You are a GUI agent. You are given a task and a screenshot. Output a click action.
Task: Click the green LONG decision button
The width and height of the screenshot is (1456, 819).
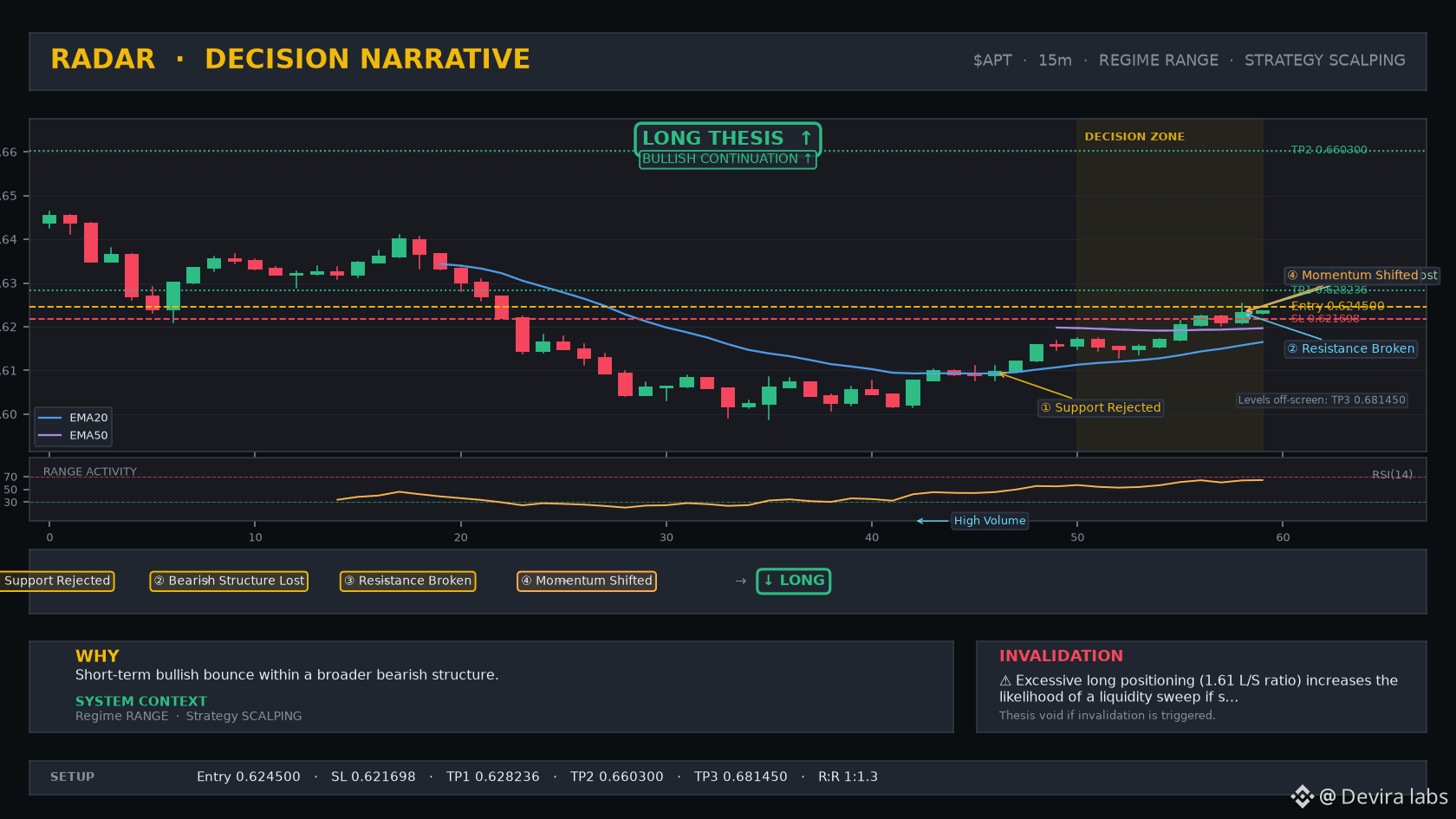click(794, 581)
